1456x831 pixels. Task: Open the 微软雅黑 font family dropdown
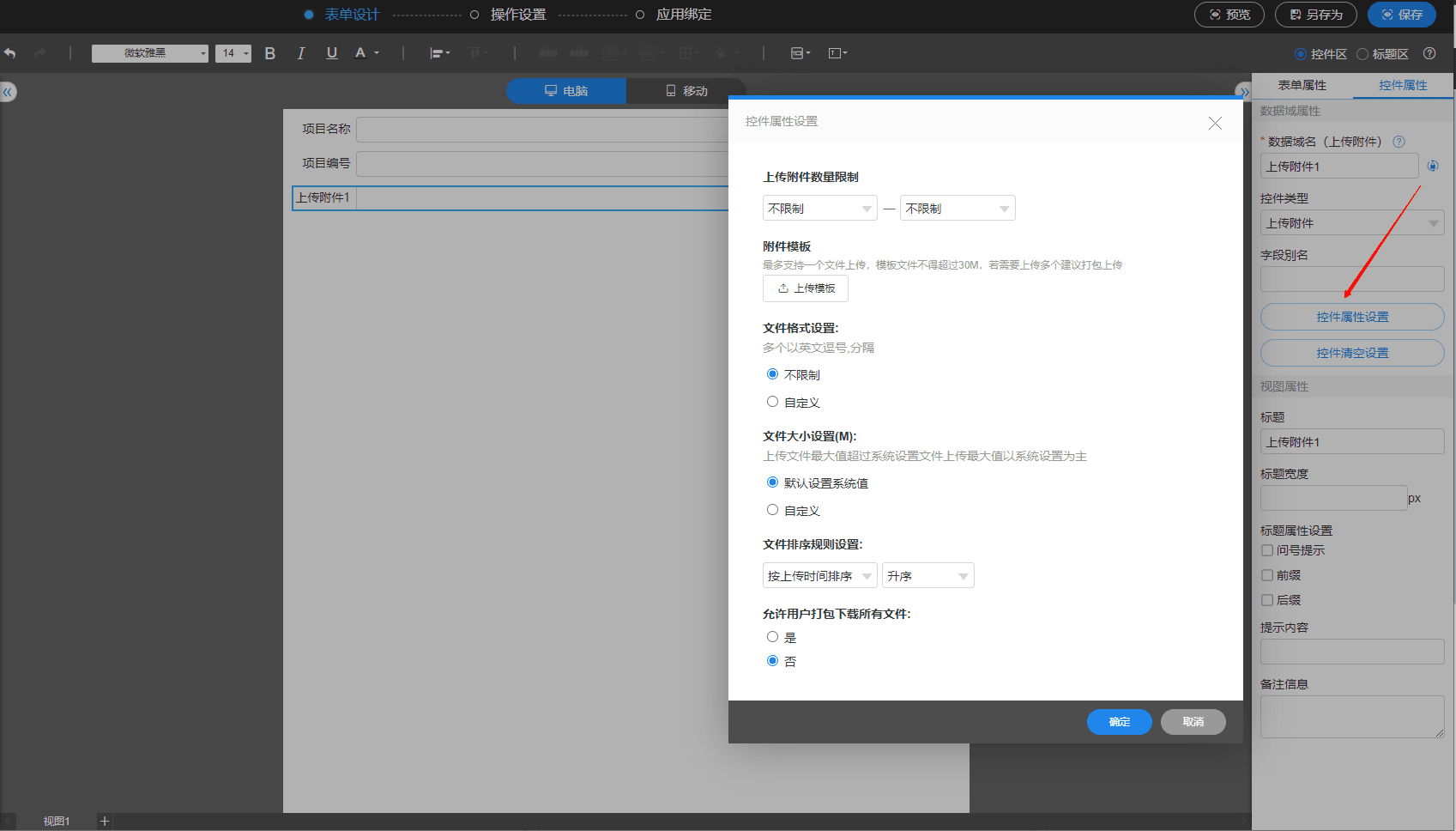(150, 53)
